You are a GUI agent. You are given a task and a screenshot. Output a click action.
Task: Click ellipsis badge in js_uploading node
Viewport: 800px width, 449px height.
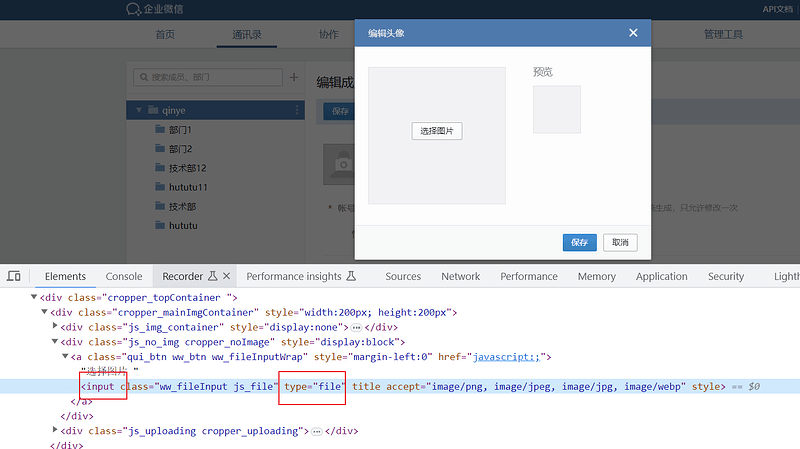(x=317, y=432)
